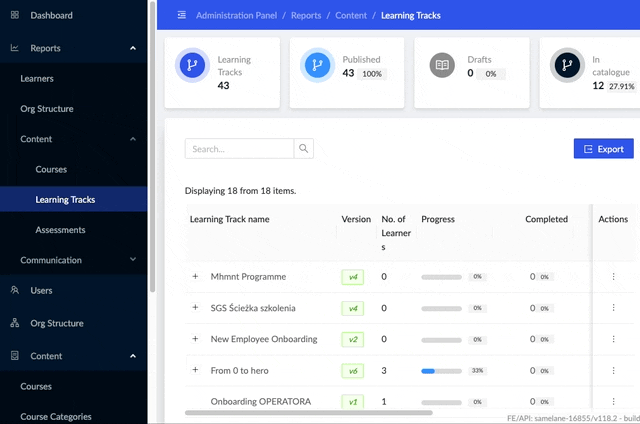
Task: Open actions menu for From 0 to hero
Action: click(613, 370)
